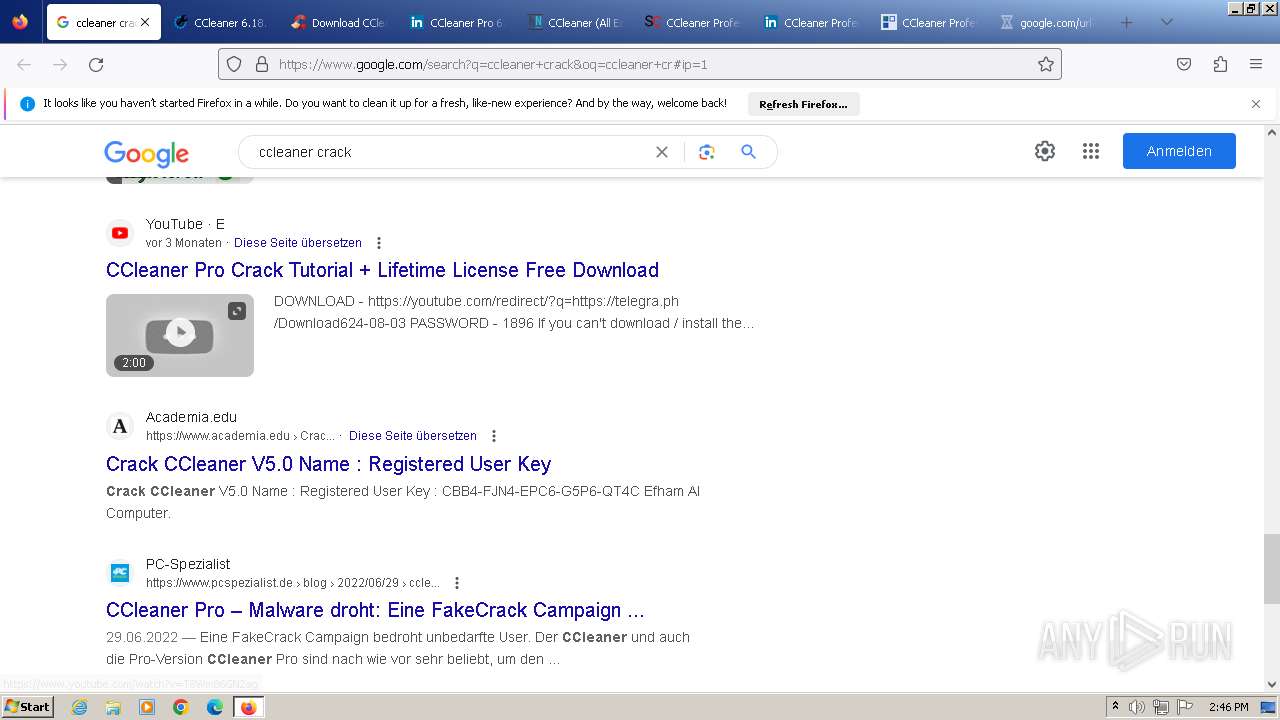Open CCleaner Pro Crack Tutorial result
The width and height of the screenshot is (1280, 720).
tap(382, 270)
